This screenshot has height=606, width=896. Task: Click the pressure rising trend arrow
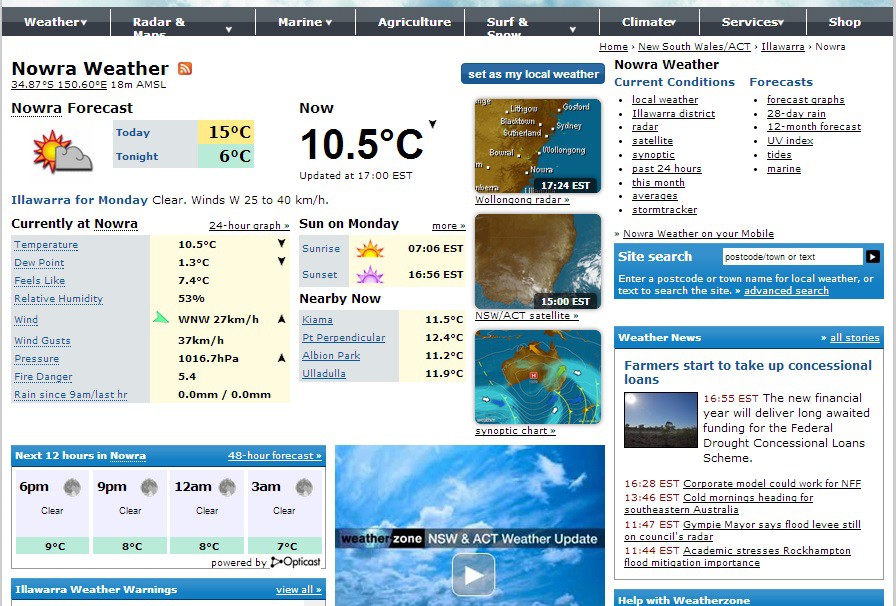(282, 358)
